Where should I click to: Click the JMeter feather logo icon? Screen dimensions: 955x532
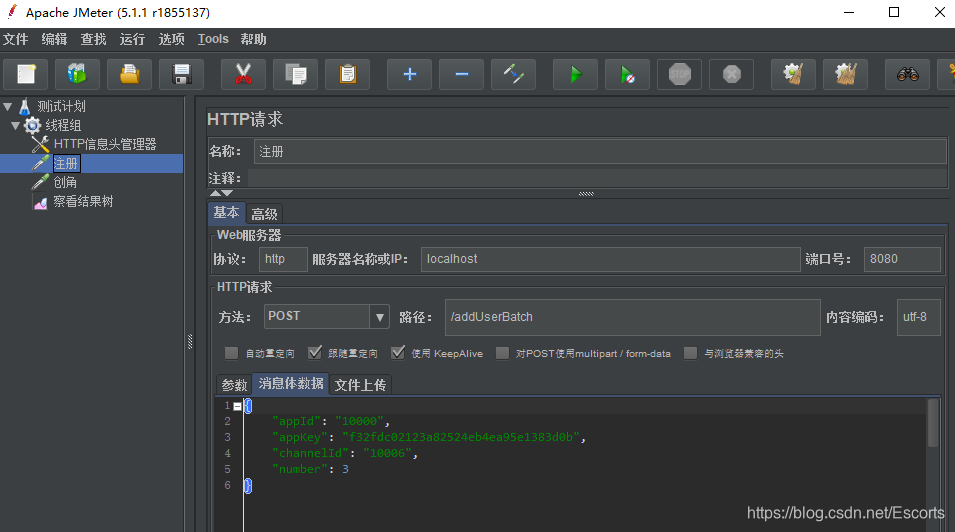click(x=12, y=12)
